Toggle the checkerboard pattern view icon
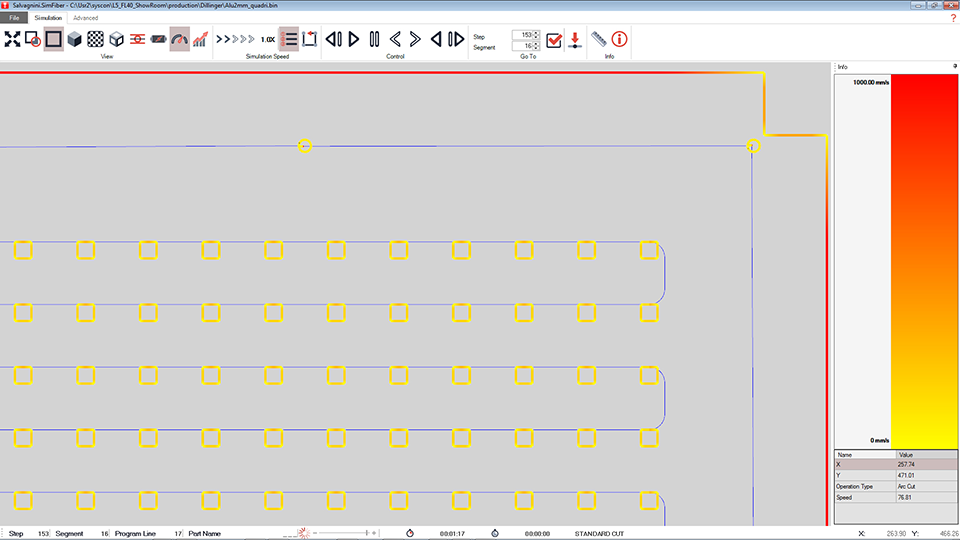Image resolution: width=960 pixels, height=540 pixels. (96, 39)
